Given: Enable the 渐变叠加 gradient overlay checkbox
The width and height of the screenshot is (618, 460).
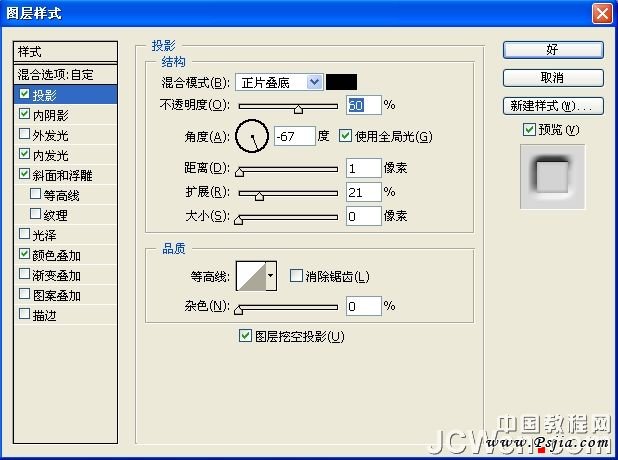Looking at the screenshot, I should click(x=24, y=274).
